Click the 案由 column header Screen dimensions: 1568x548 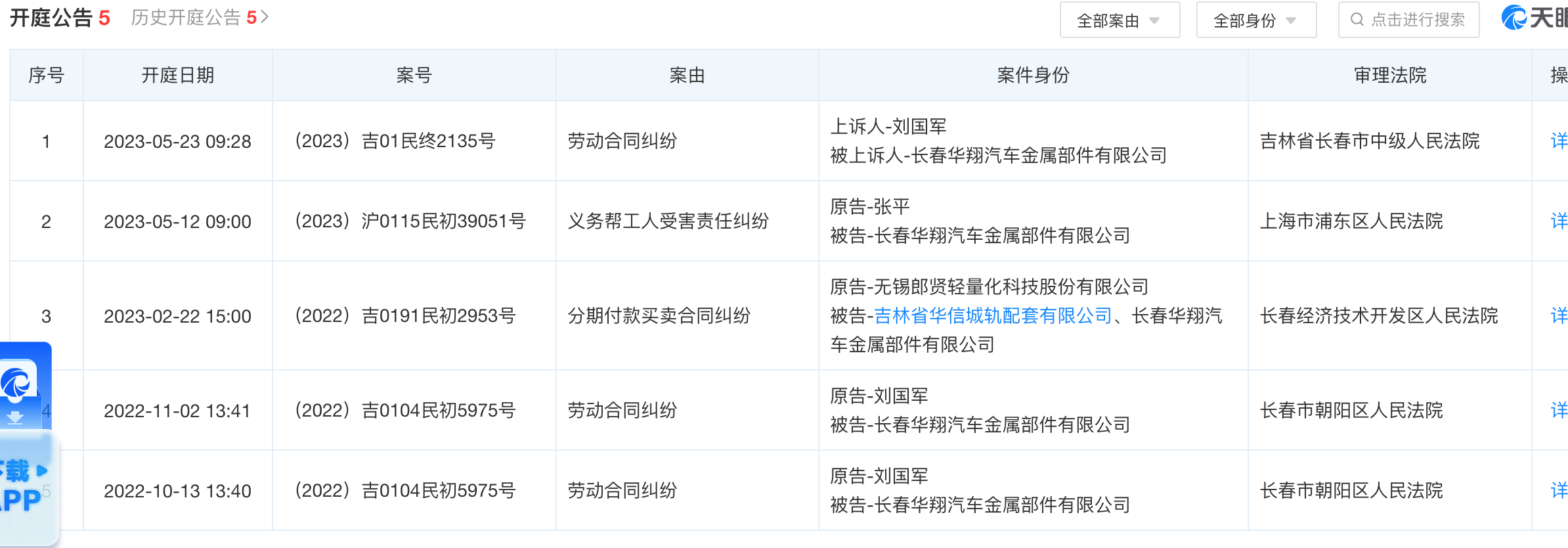tap(687, 76)
